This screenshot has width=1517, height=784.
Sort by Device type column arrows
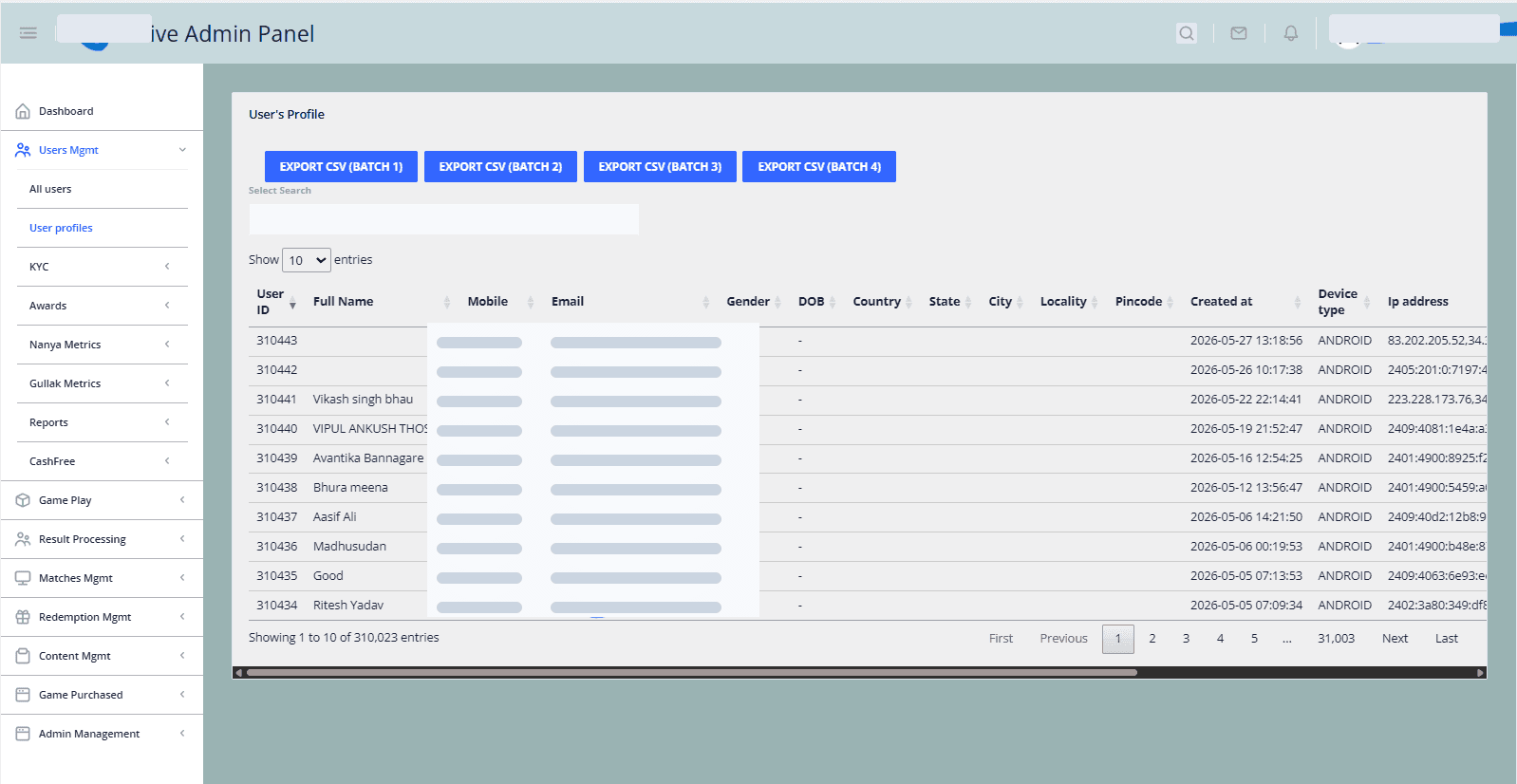(x=1367, y=302)
